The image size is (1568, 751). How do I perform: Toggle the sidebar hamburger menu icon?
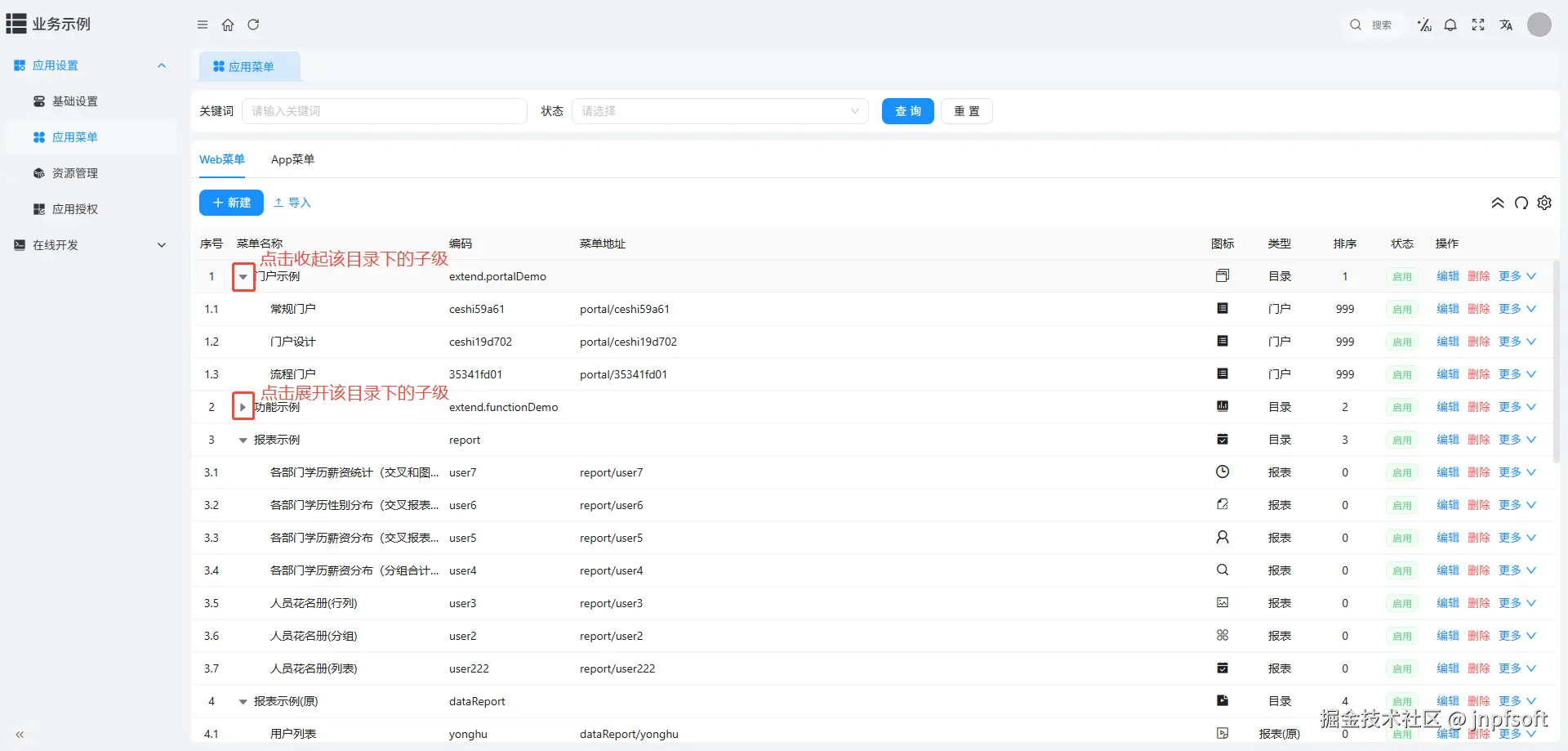[203, 25]
